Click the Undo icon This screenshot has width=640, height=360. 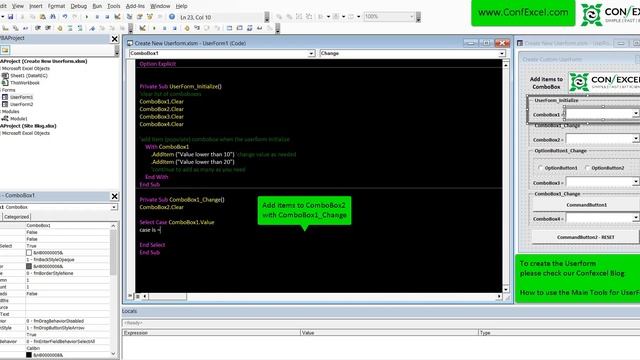coord(65,17)
